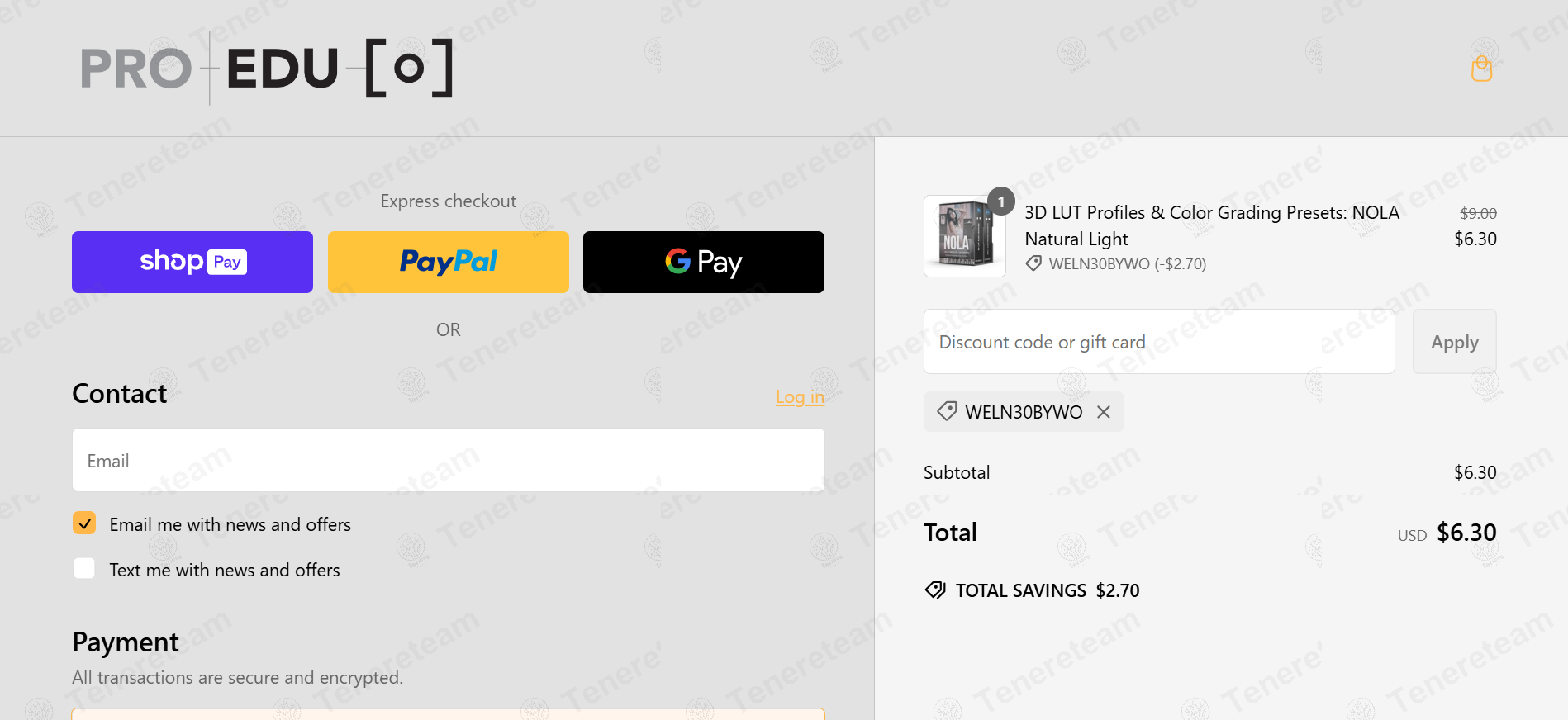The image size is (1568, 720).
Task: Click the Discount code or gift card field
Action: point(1159,342)
